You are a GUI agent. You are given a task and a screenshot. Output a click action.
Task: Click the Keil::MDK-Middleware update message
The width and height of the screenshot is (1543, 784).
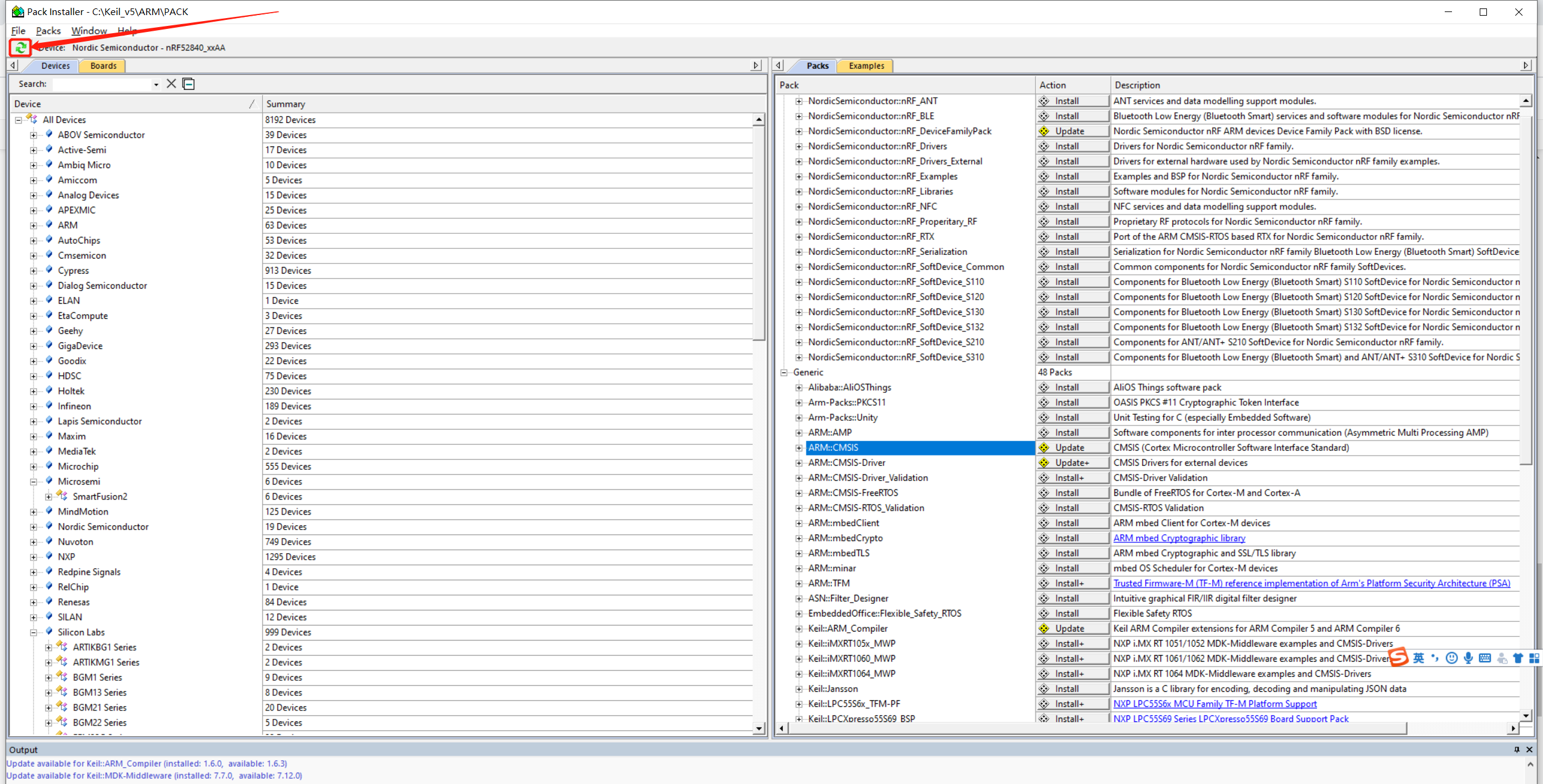[x=154, y=776]
